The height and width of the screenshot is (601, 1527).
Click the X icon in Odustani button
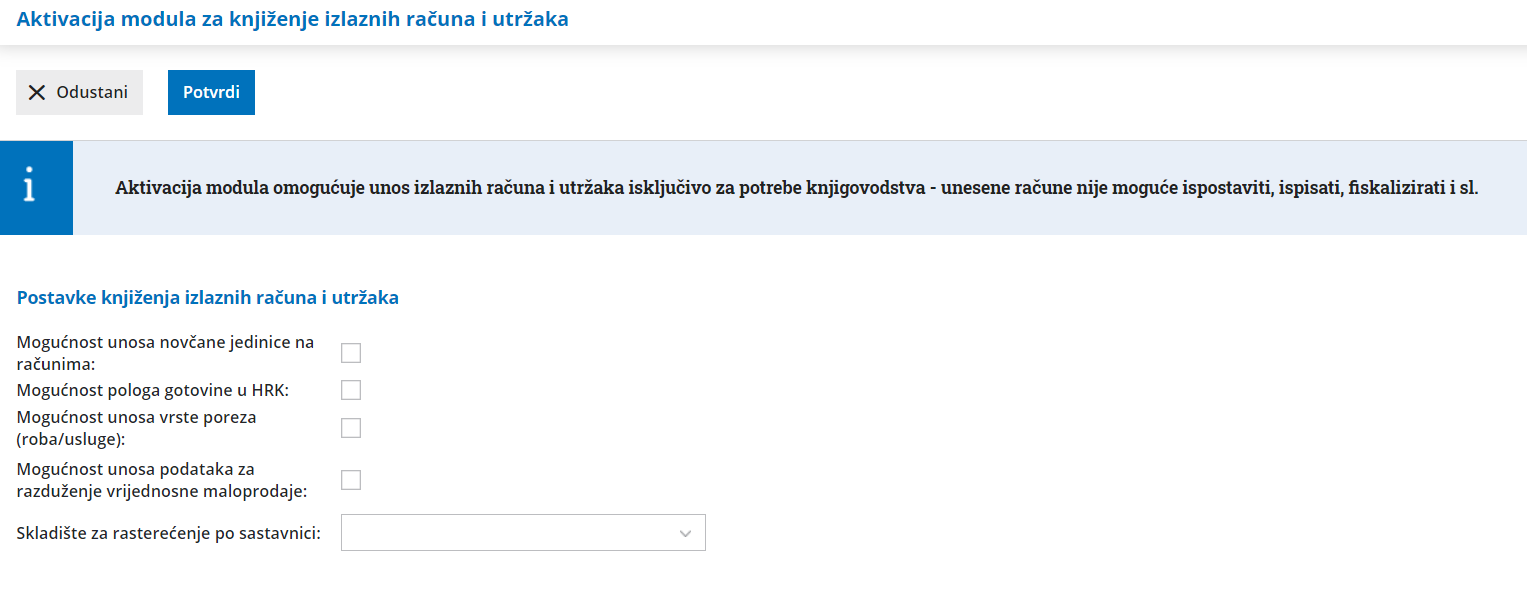tap(37, 93)
